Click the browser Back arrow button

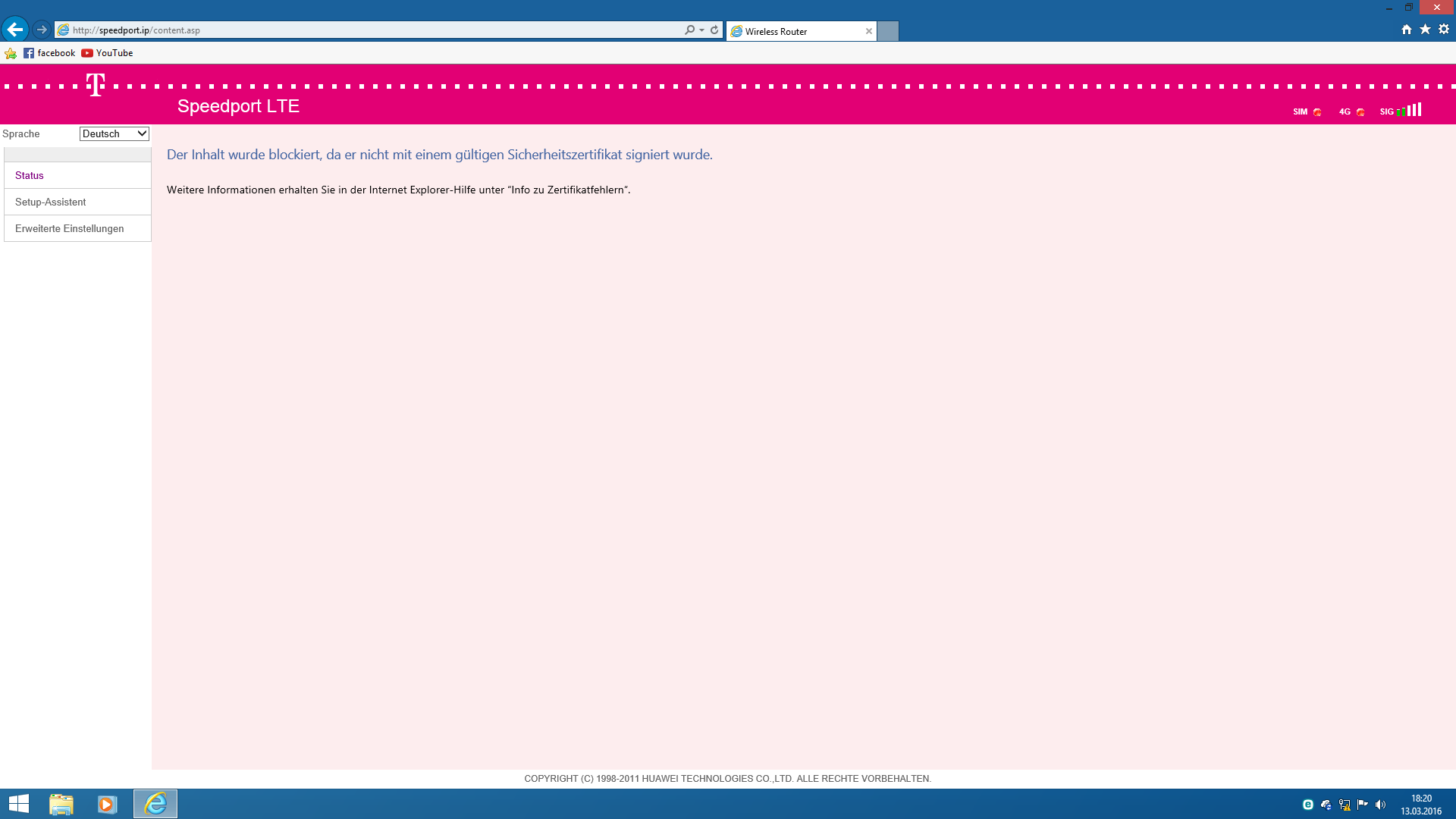click(x=15, y=30)
